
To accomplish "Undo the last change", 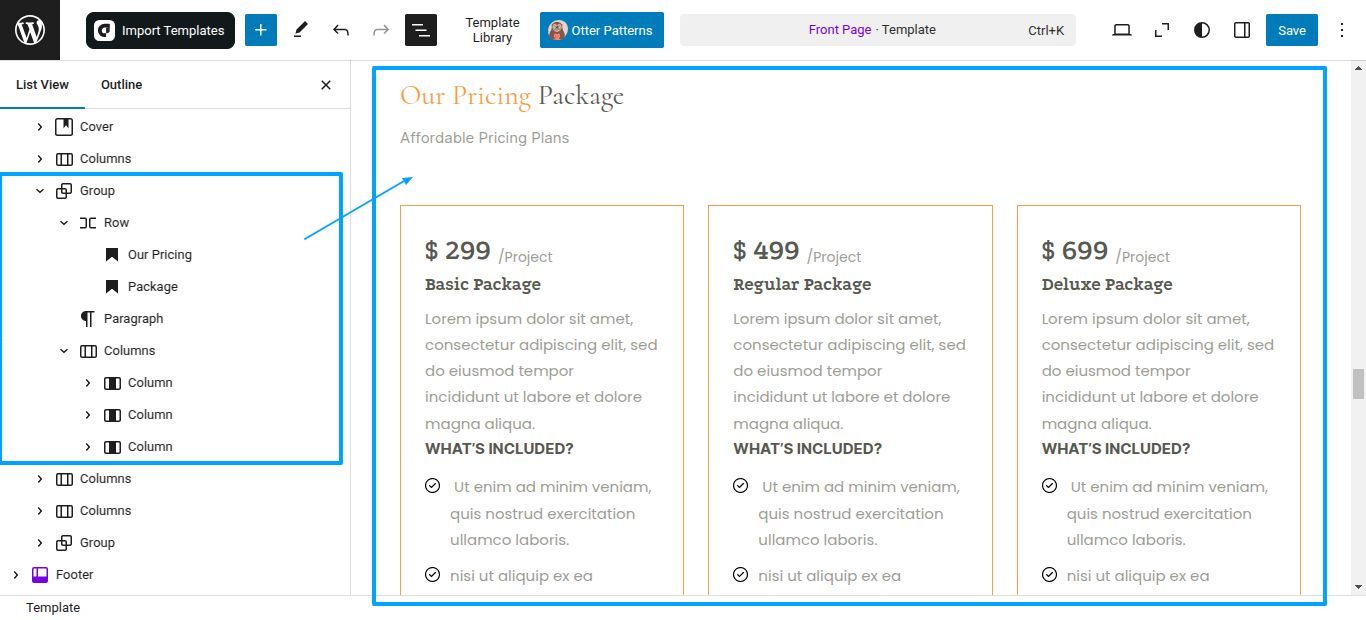I will coord(341,30).
